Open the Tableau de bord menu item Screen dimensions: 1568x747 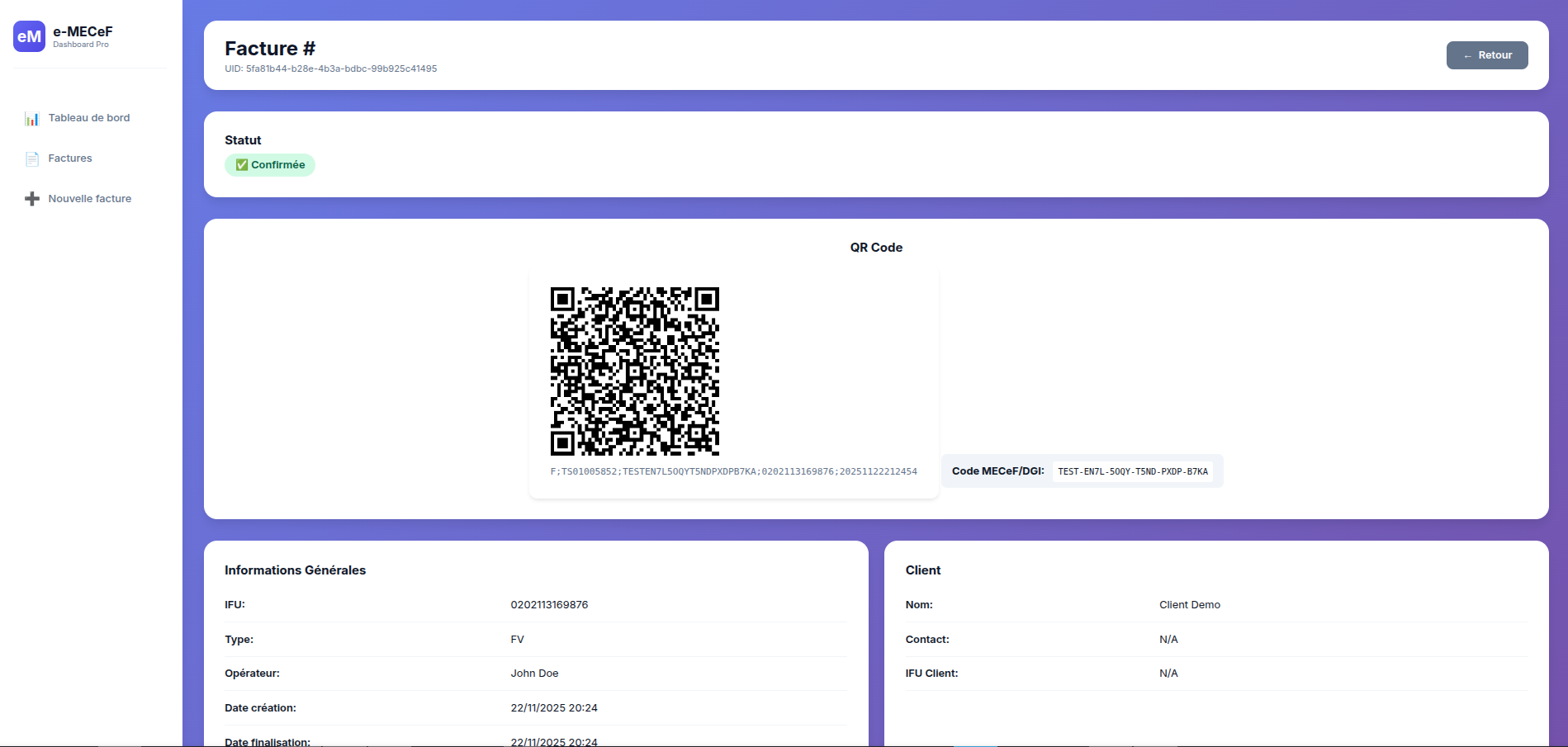pyautogui.click(x=89, y=118)
